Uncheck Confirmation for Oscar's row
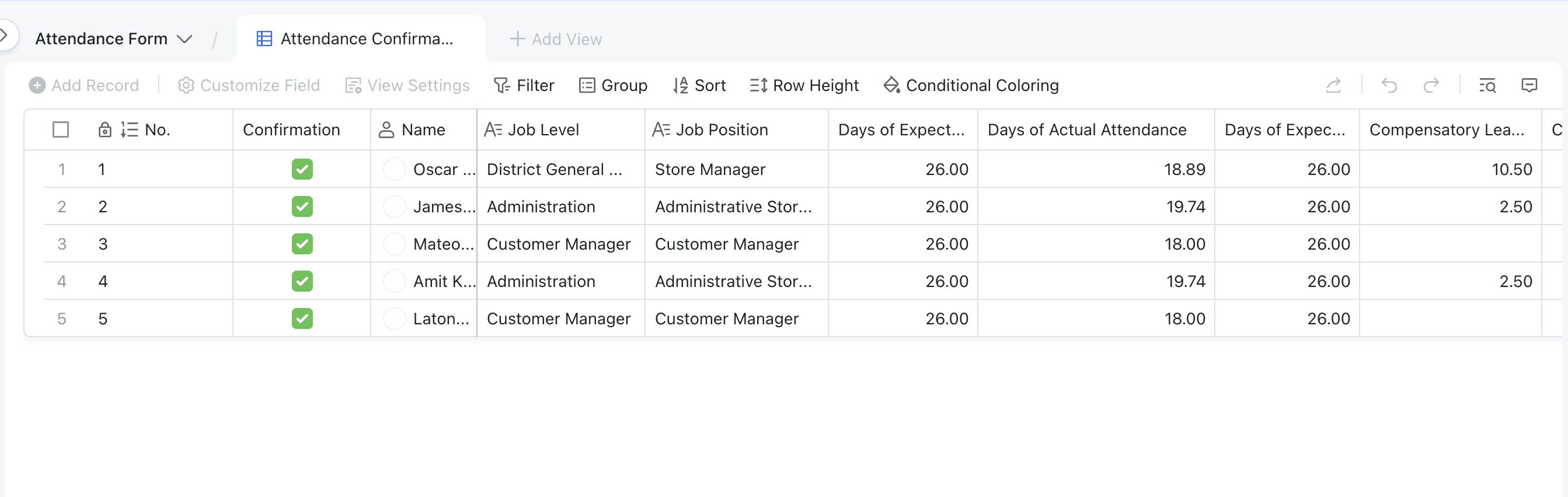 (x=302, y=169)
